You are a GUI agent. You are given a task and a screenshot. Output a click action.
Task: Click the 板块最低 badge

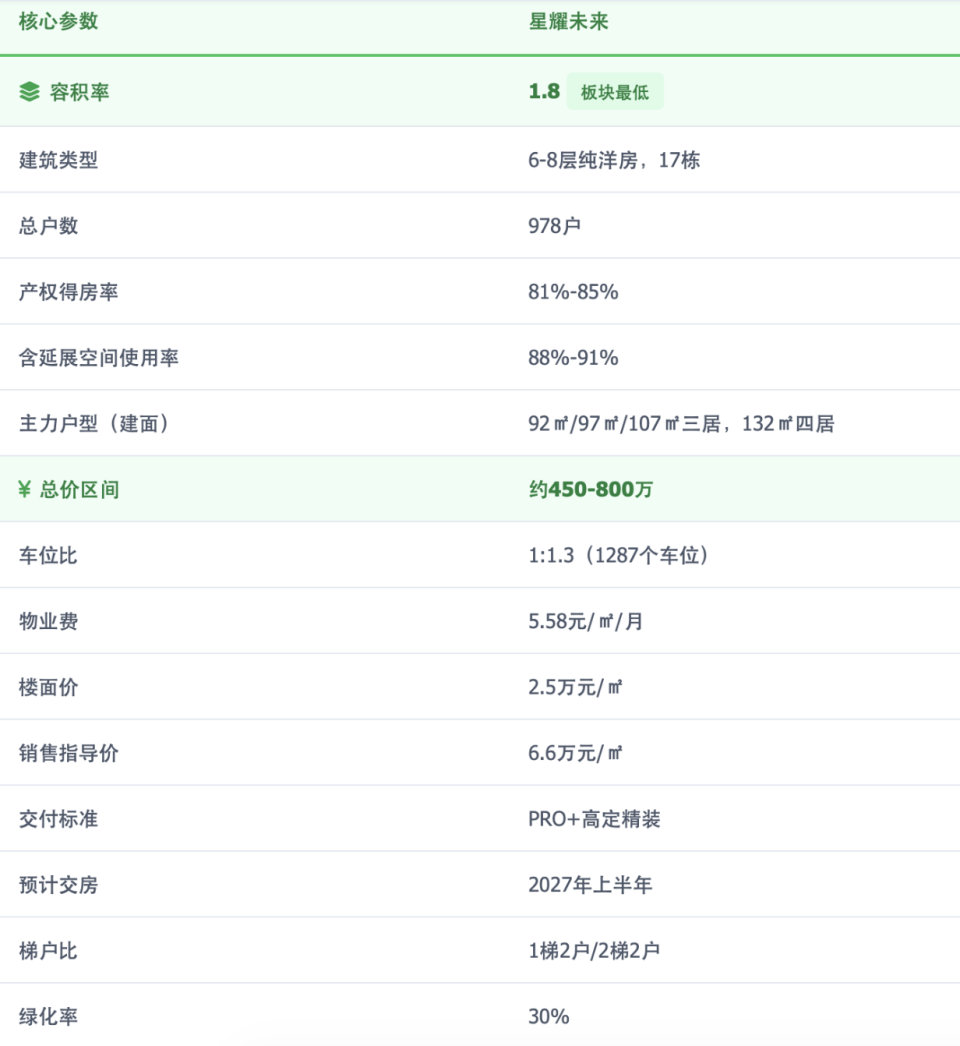pos(615,93)
